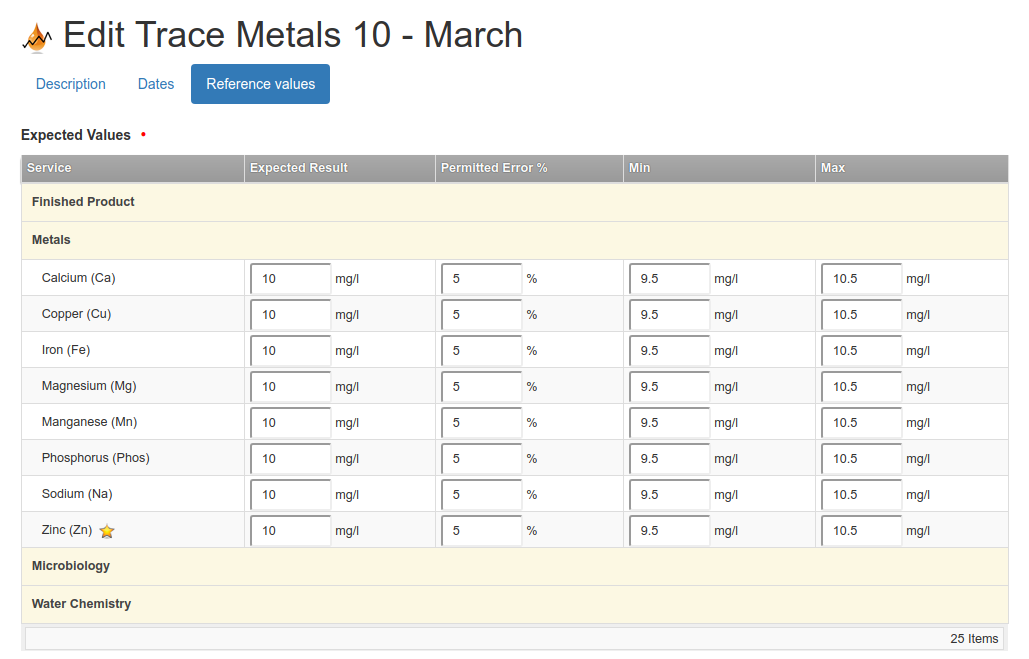Open the Description tab
Viewport: 1029px width, 659px height.
(x=70, y=84)
